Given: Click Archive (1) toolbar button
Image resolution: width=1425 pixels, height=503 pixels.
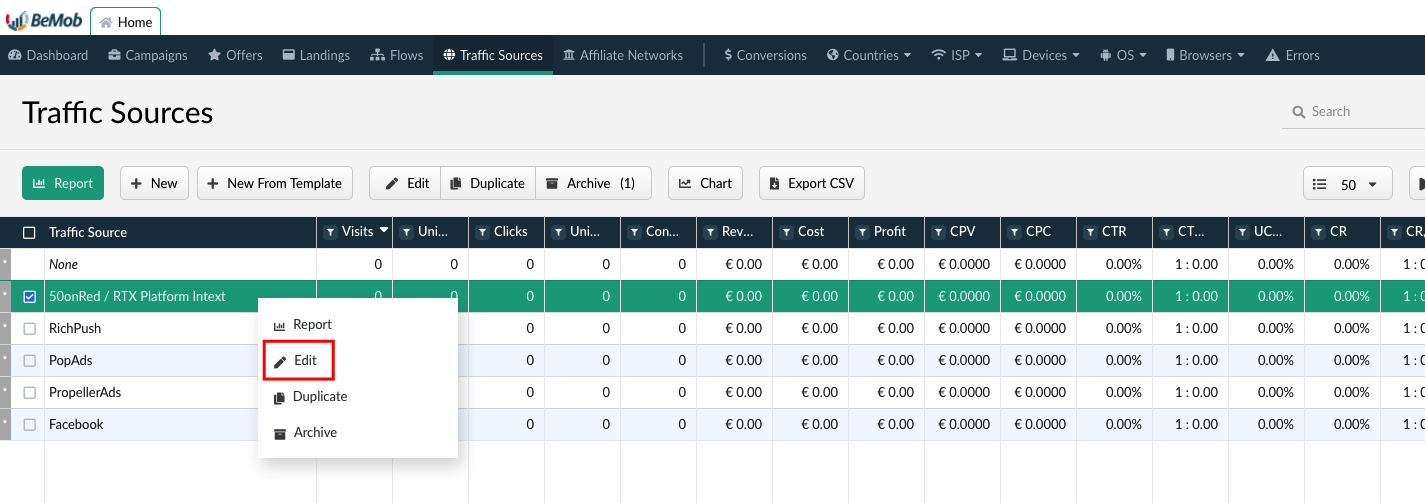Looking at the screenshot, I should coord(594,183).
